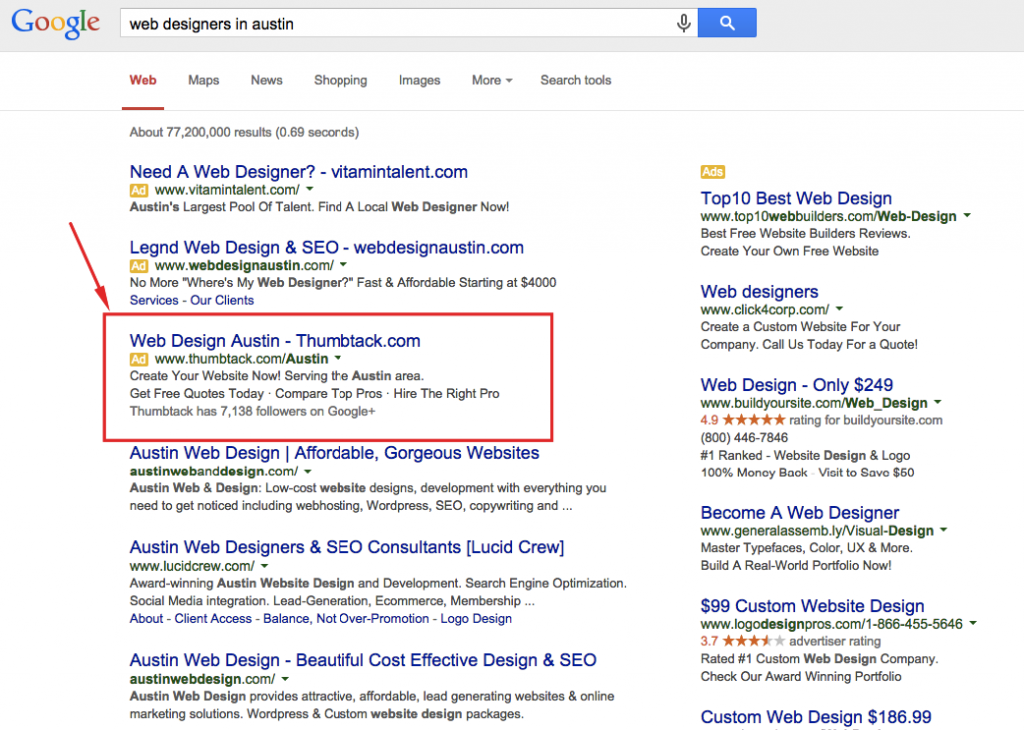Click 3.7 star advertiser rating
The image size is (1024, 730).
pos(754,641)
